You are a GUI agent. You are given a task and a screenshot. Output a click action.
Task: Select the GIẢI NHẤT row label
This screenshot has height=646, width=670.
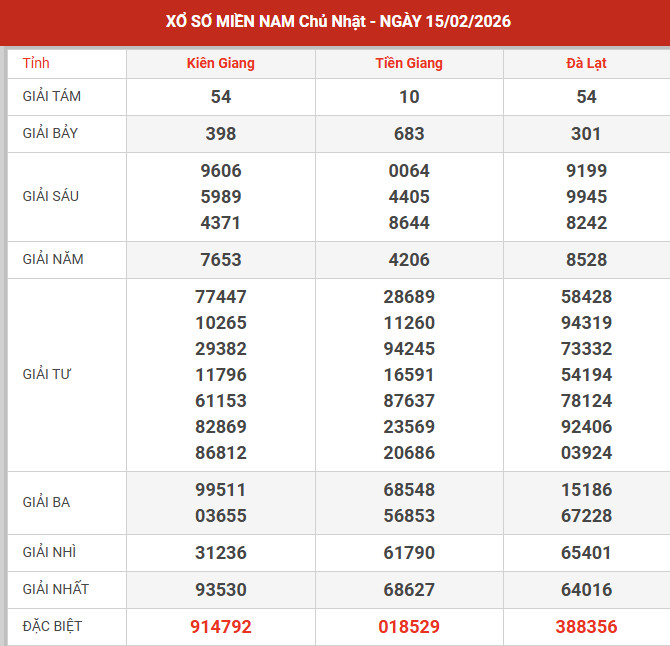tap(55, 589)
